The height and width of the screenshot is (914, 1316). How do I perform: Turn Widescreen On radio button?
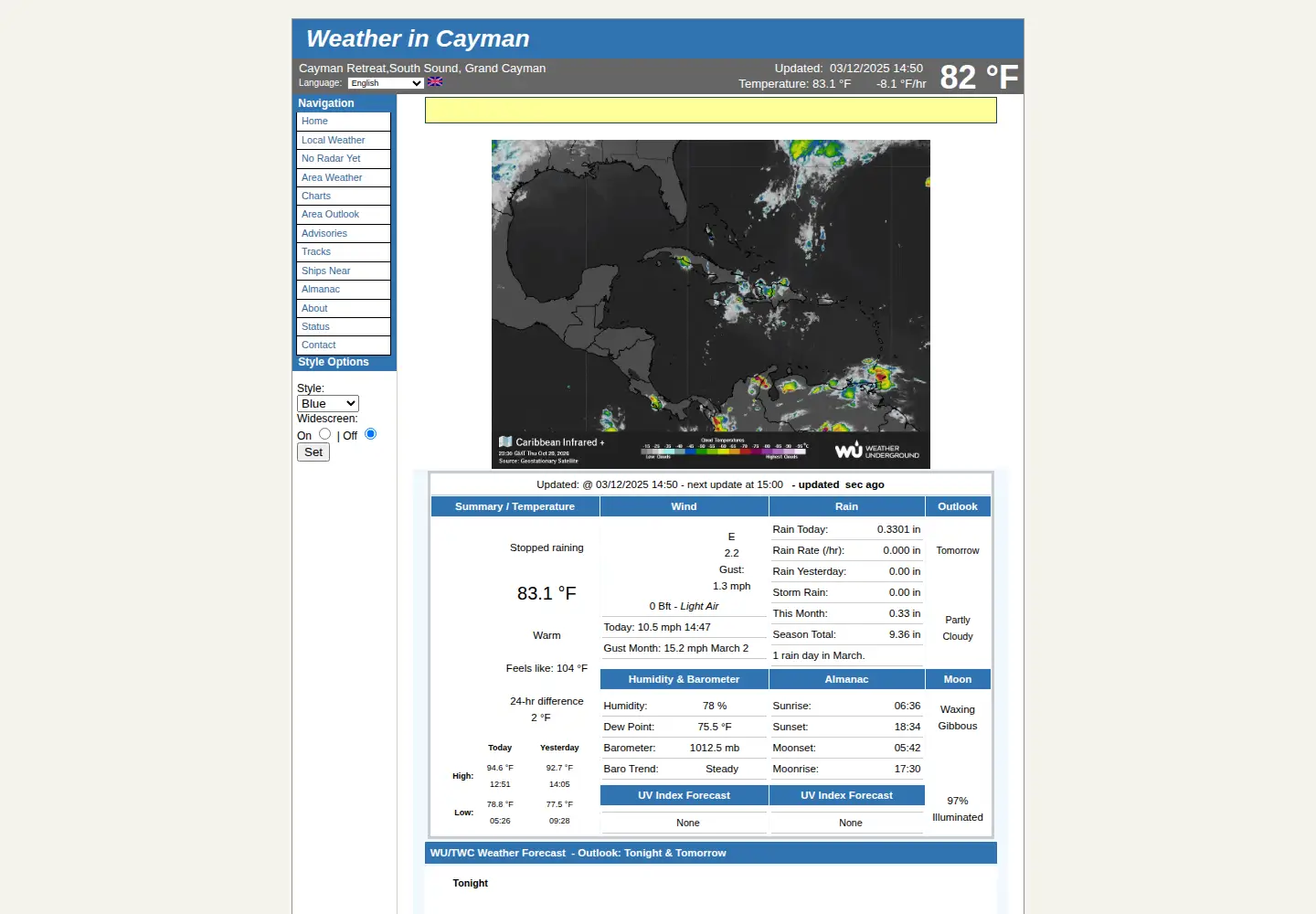[324, 434]
